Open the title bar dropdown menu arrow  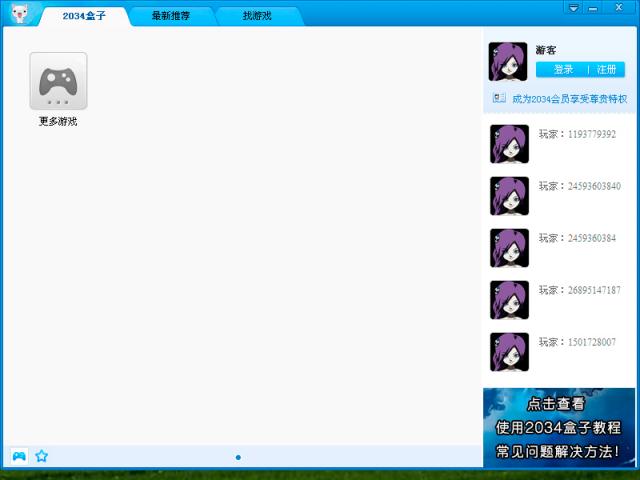pyautogui.click(x=573, y=8)
